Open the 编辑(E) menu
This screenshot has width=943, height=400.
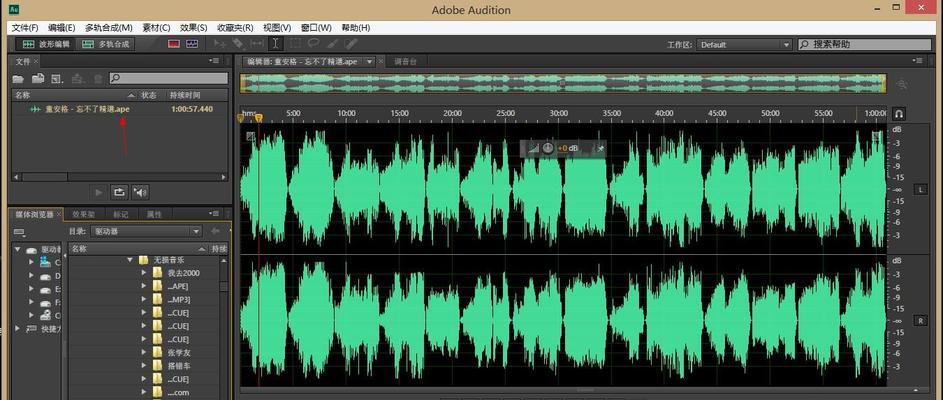pos(61,28)
